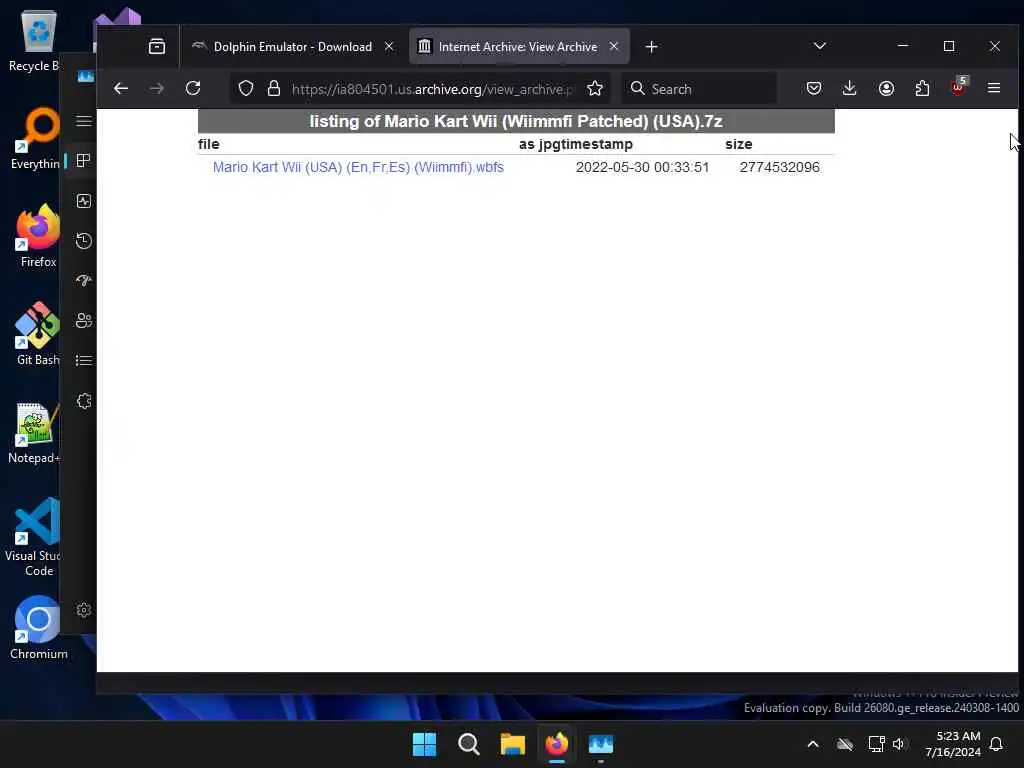Open Task Manager Details list icon

pos(84,360)
